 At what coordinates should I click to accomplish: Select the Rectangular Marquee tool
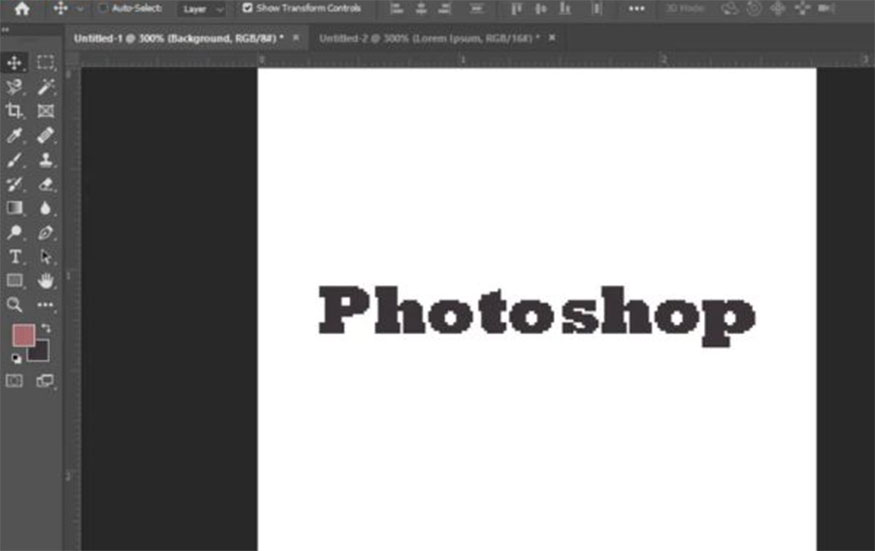coord(45,62)
